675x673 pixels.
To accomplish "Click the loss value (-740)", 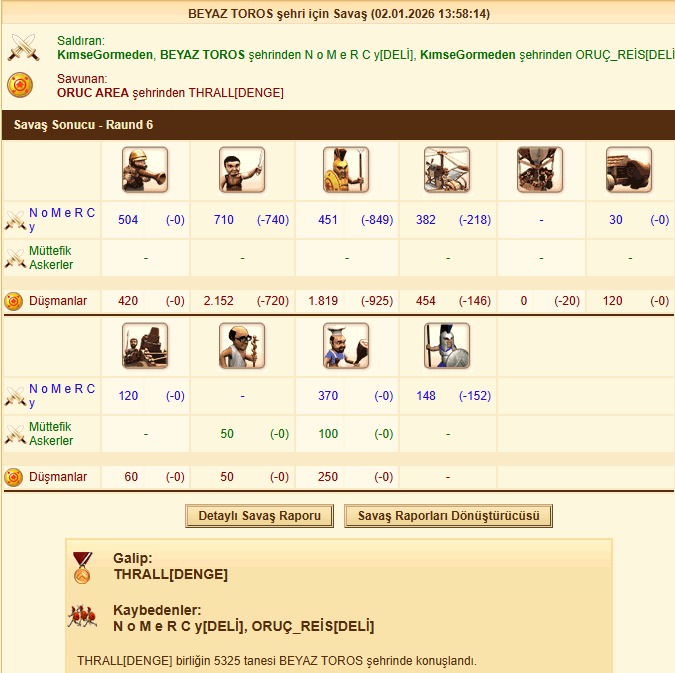I will point(273,220).
